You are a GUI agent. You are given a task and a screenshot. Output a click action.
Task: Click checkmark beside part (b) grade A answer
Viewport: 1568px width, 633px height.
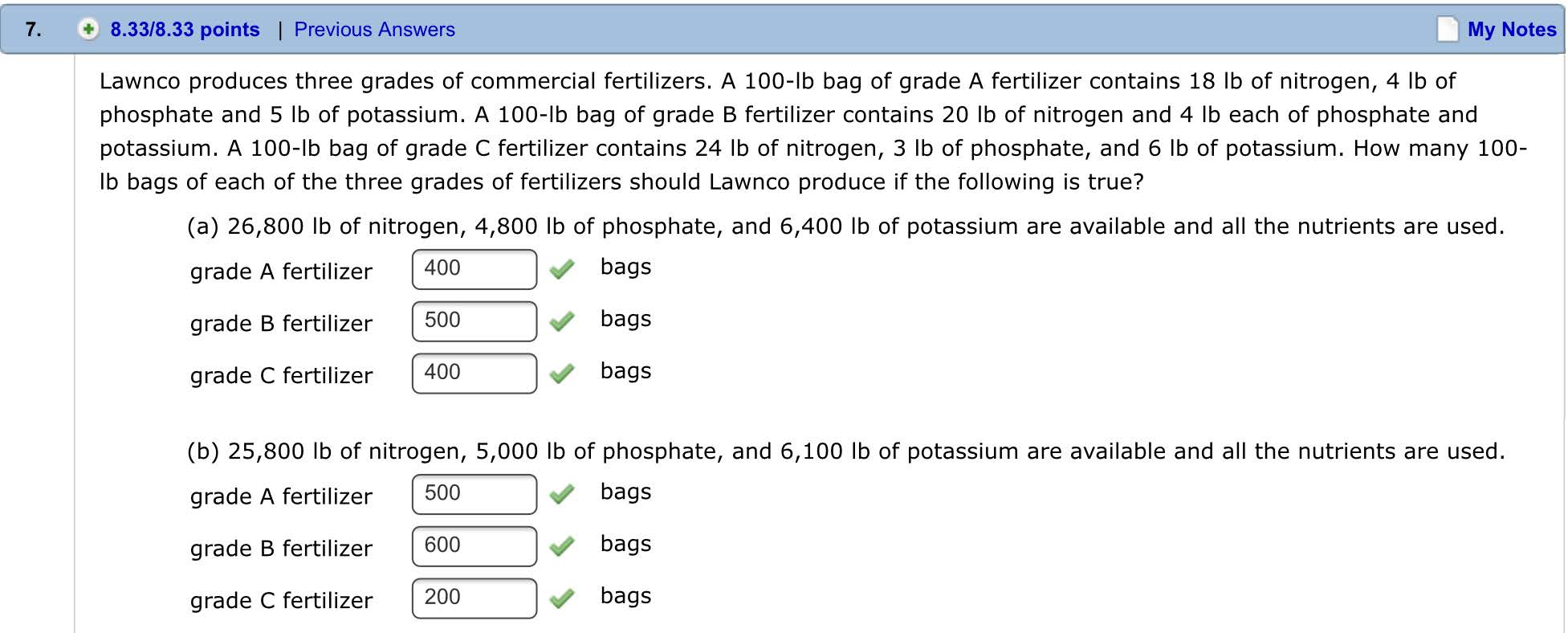click(562, 494)
